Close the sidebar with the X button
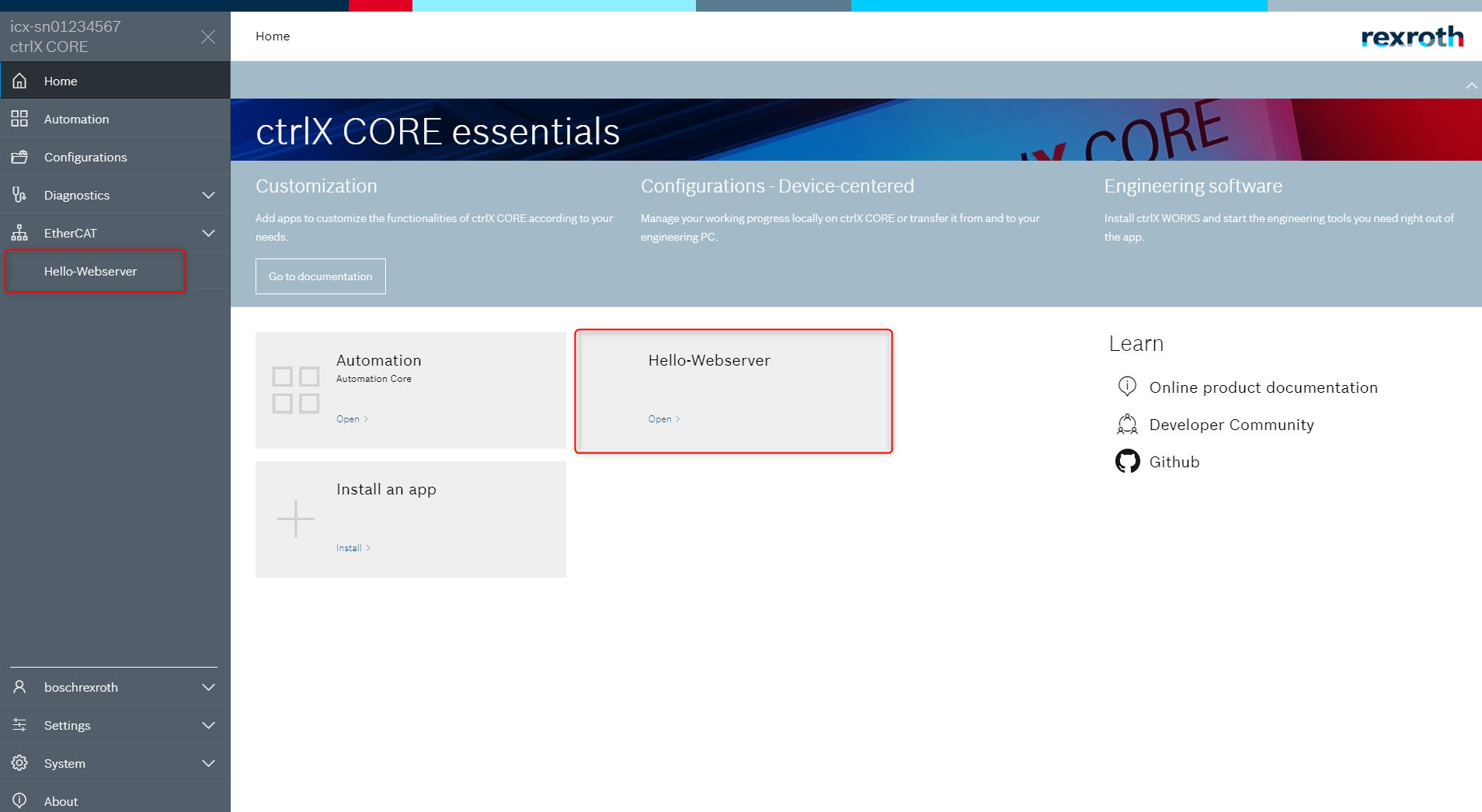This screenshot has width=1482, height=812. (208, 36)
